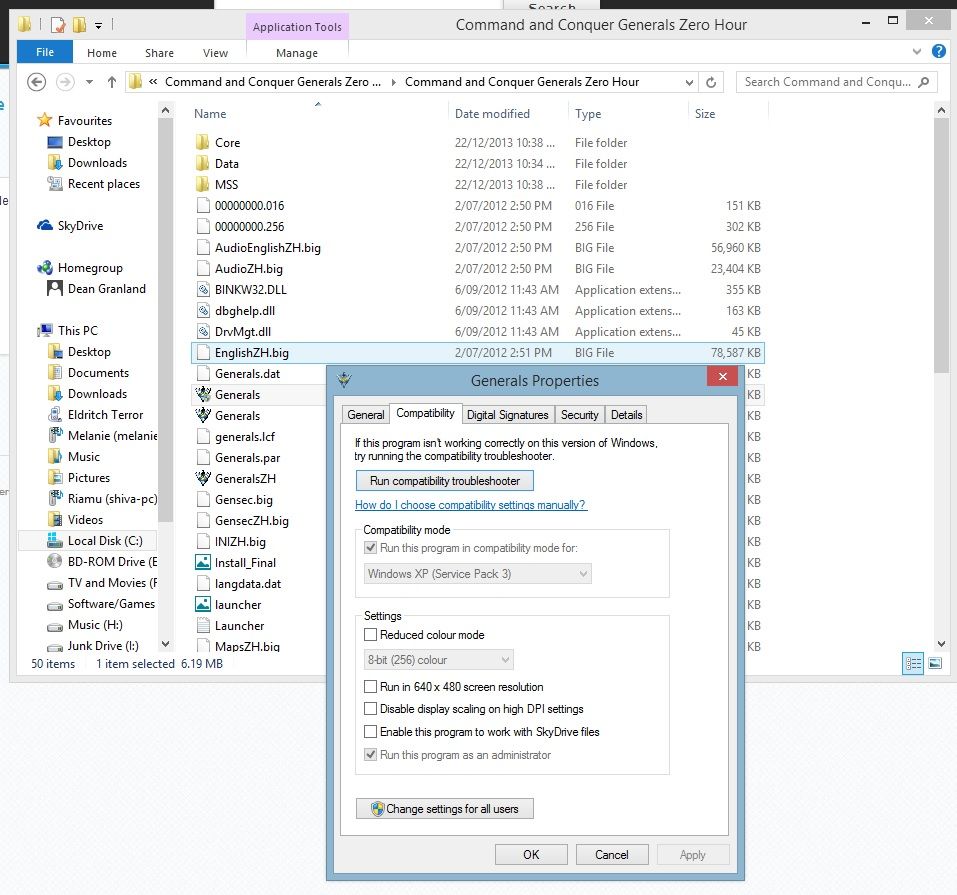Click the search magnifier icon

coord(923,82)
